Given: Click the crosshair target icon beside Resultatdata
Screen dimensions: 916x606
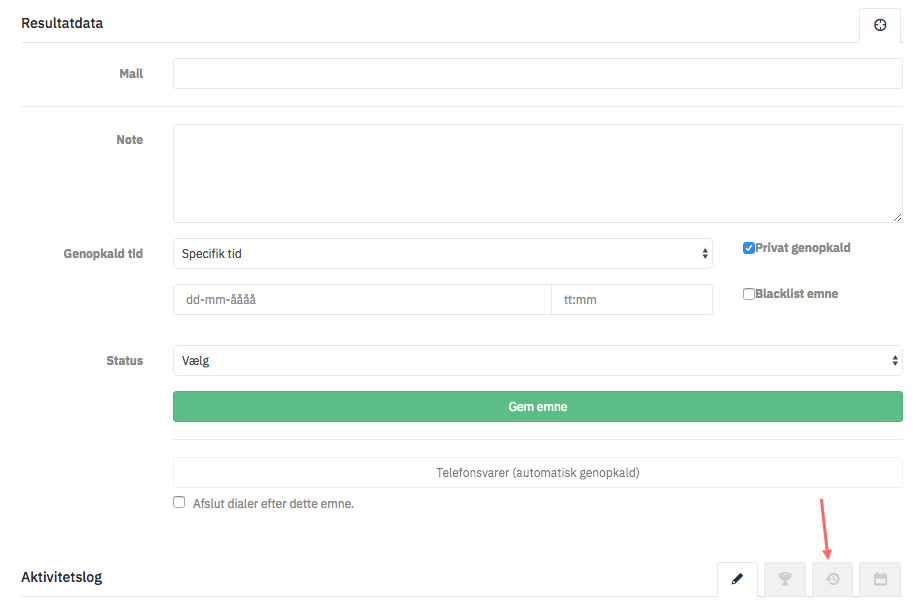Looking at the screenshot, I should click(880, 25).
